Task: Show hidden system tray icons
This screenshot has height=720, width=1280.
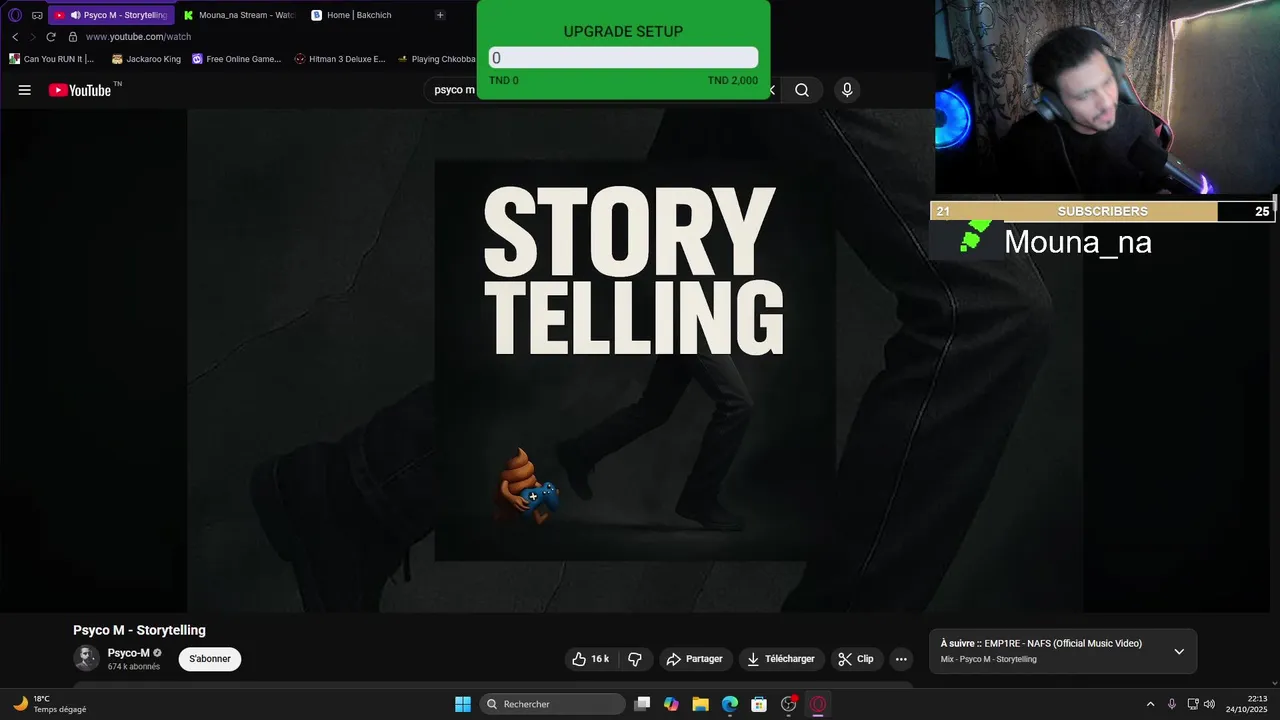Action: coord(1150,704)
